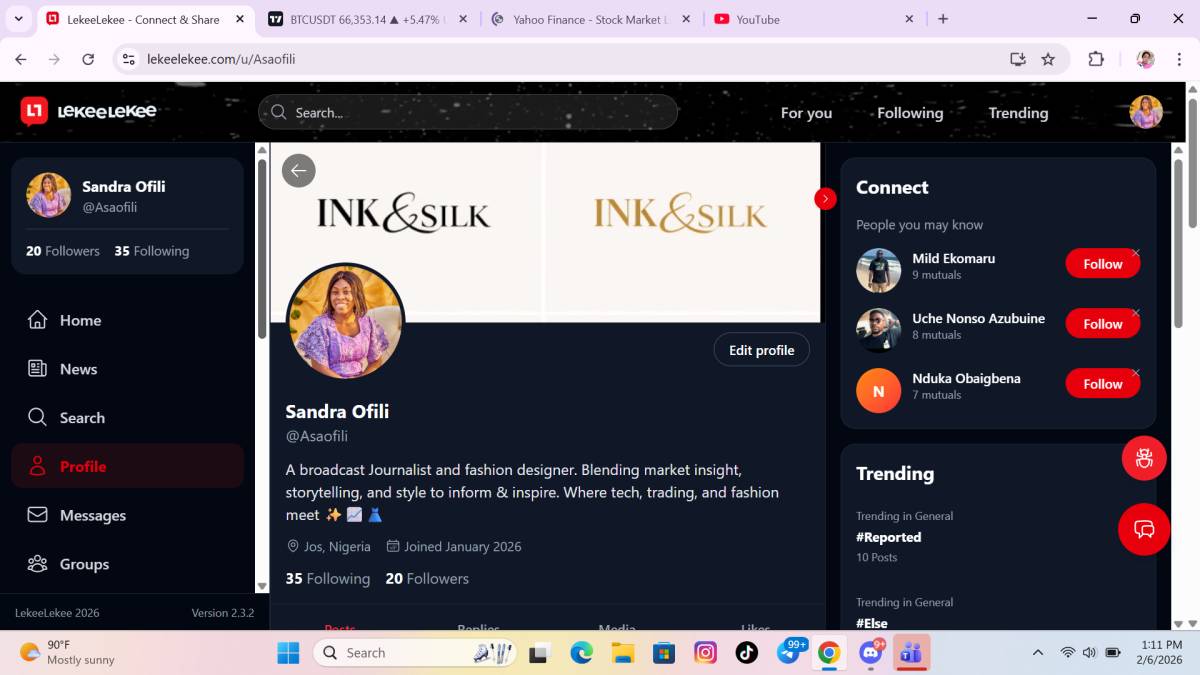Switch to YouTube tab
Image resolution: width=1200 pixels, height=675 pixels.
click(x=814, y=19)
